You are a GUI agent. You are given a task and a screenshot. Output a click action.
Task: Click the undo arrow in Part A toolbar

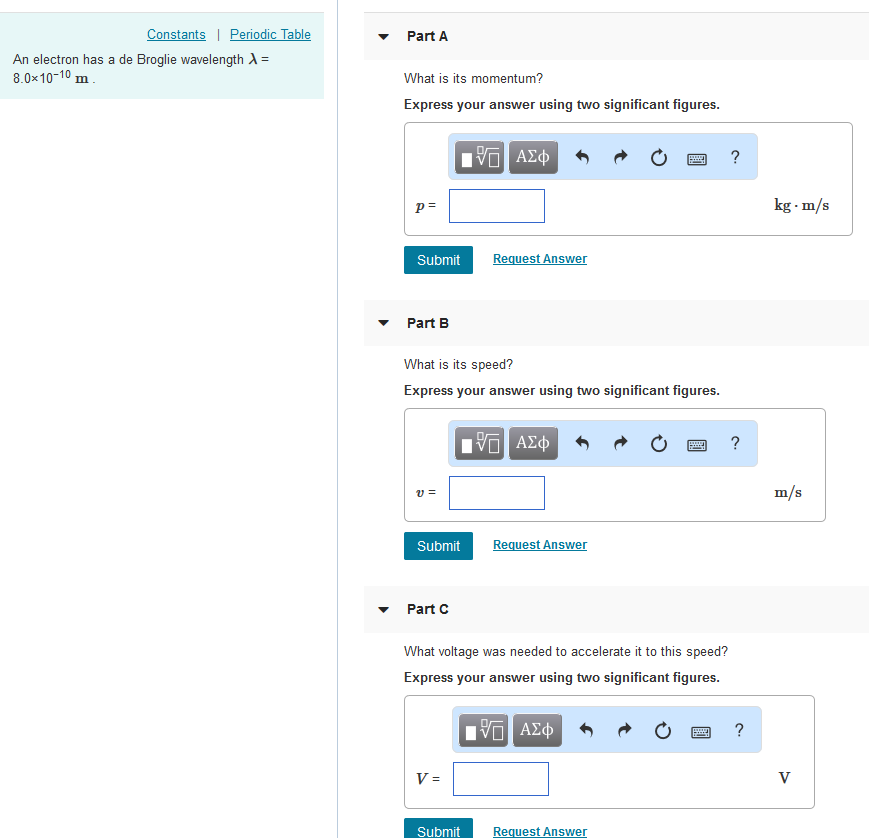click(x=583, y=156)
